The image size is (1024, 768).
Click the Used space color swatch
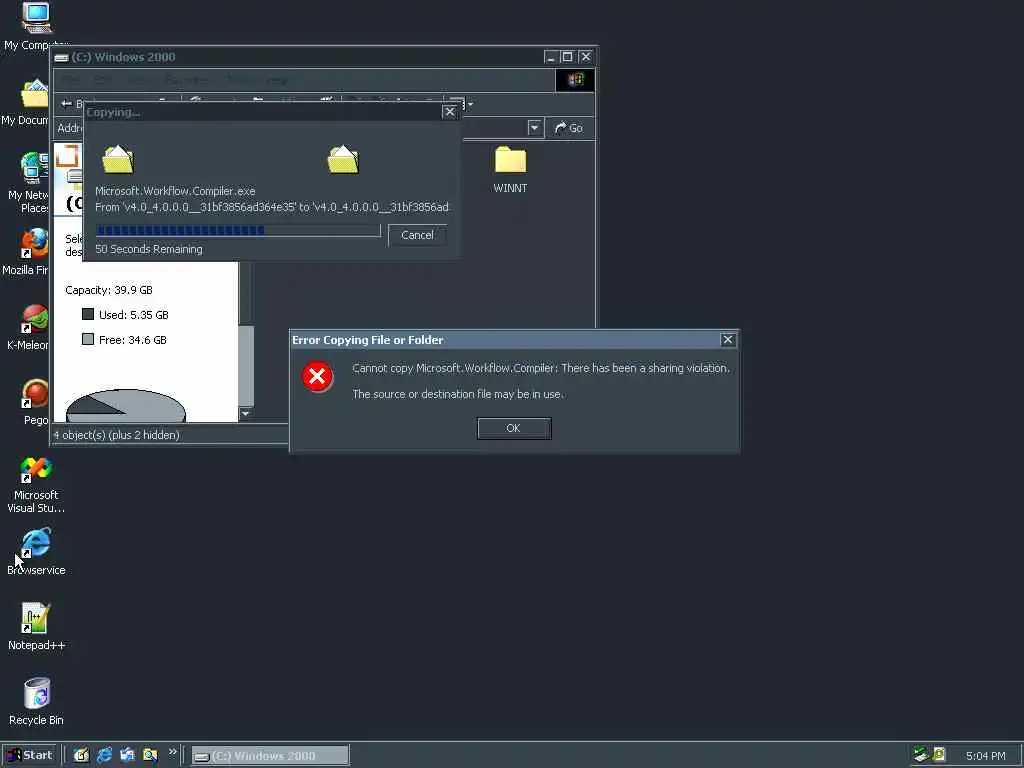coord(88,314)
